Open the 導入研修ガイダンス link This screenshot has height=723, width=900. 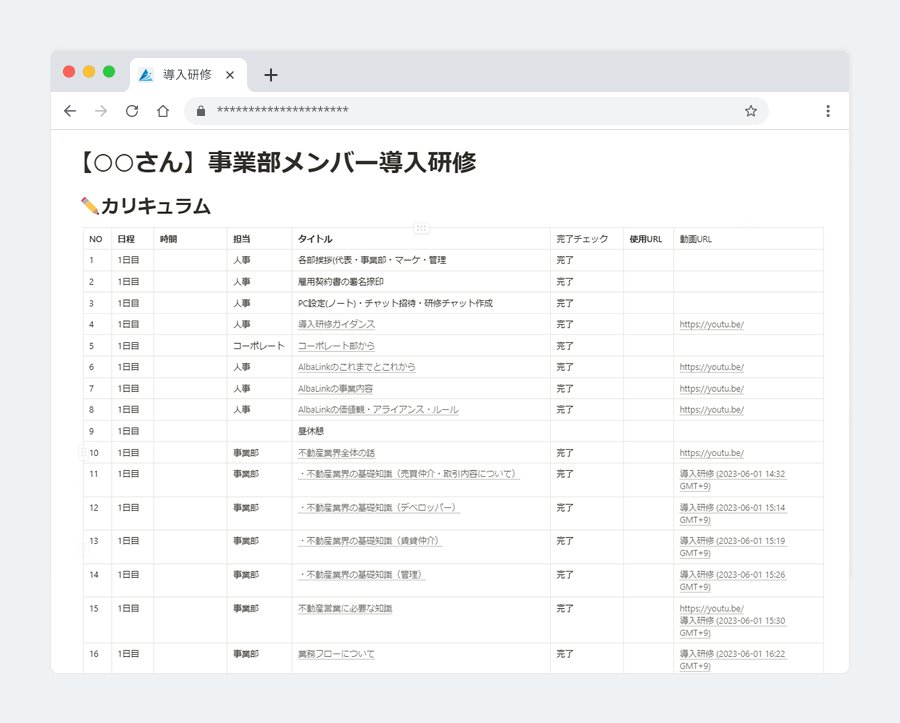pos(336,325)
